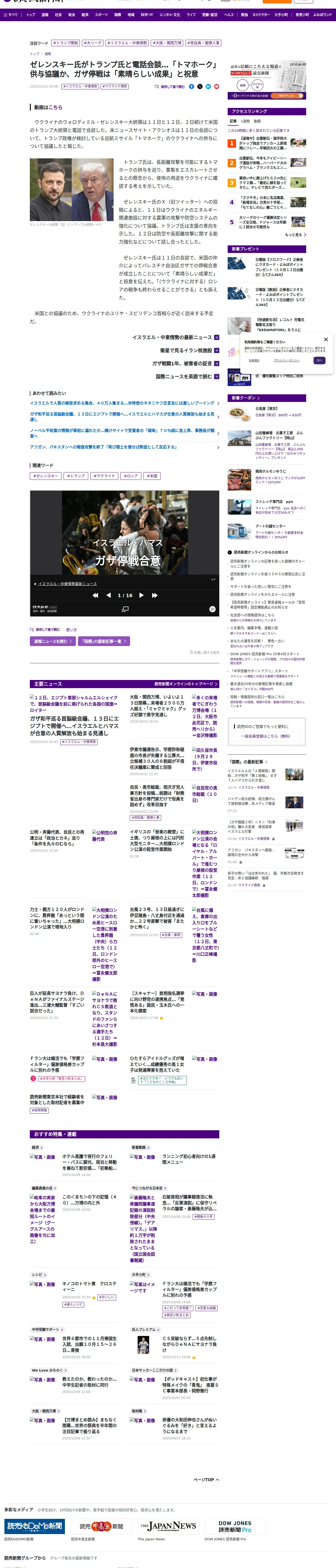Image resolution: width=336 pixels, height=1568 pixels.
Task: Skip to last slideshow photo
Action: tap(154, 595)
